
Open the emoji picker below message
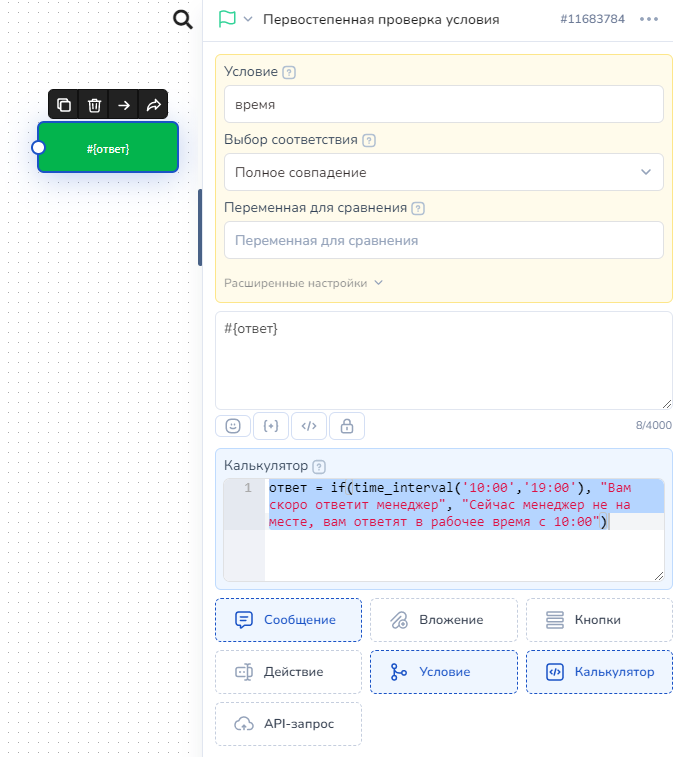pyautogui.click(x=233, y=426)
